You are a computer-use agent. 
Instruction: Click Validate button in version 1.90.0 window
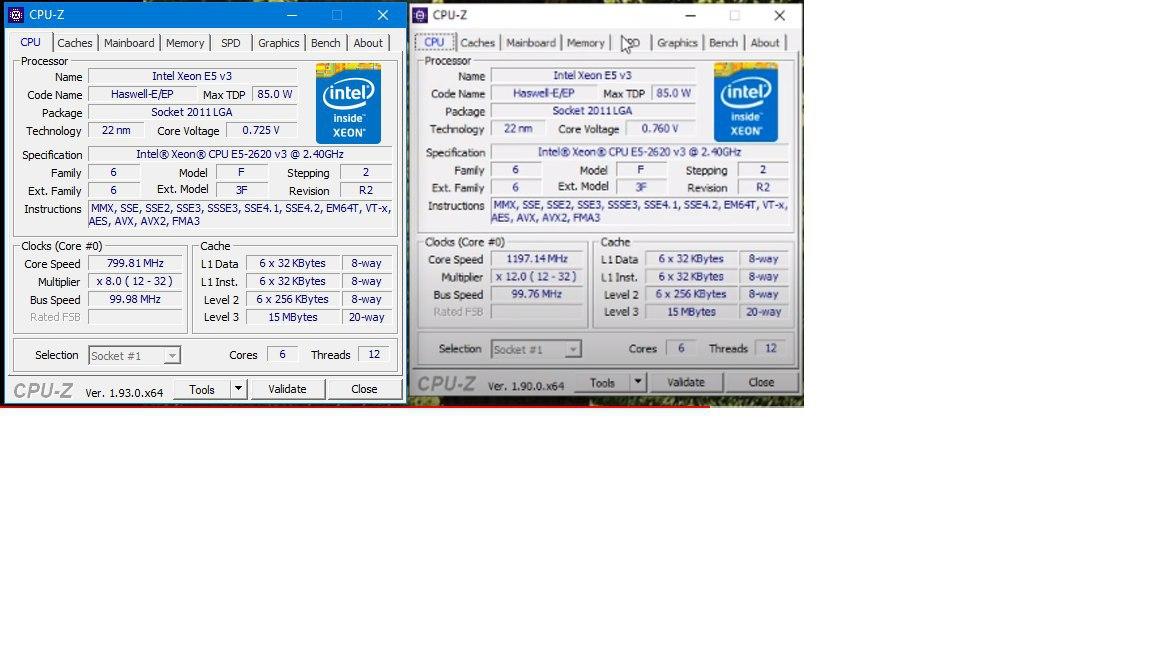[x=686, y=383]
